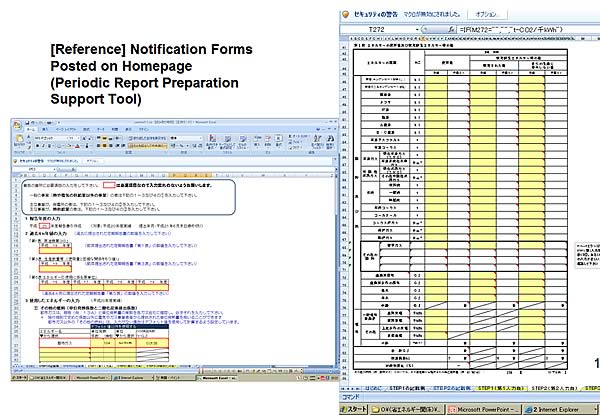This screenshot has width=600, height=415.
Task: Click the formula bar showing =IF(M272
Action: [x=529, y=29]
